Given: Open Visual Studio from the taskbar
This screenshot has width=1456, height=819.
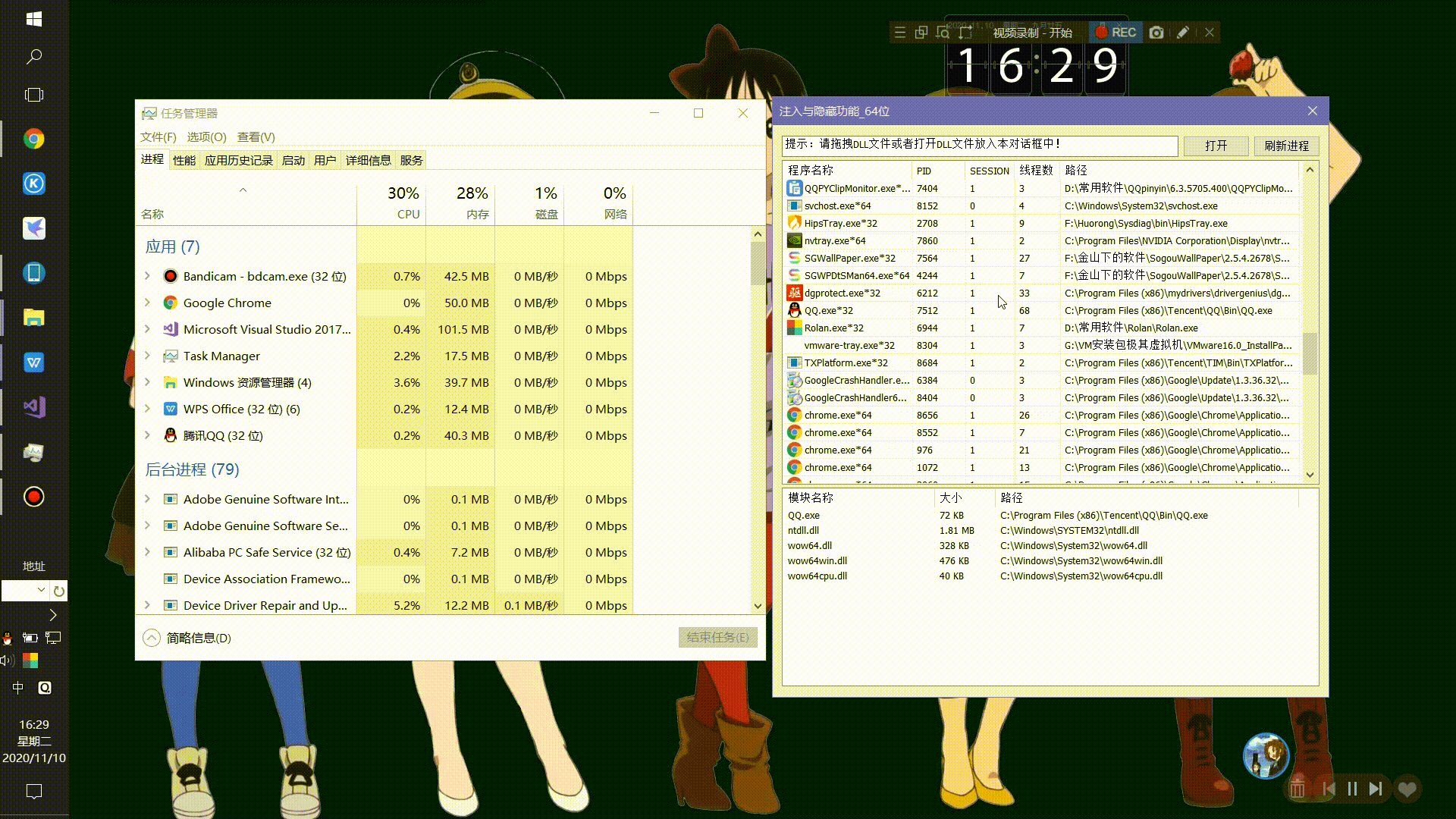Looking at the screenshot, I should [x=33, y=407].
